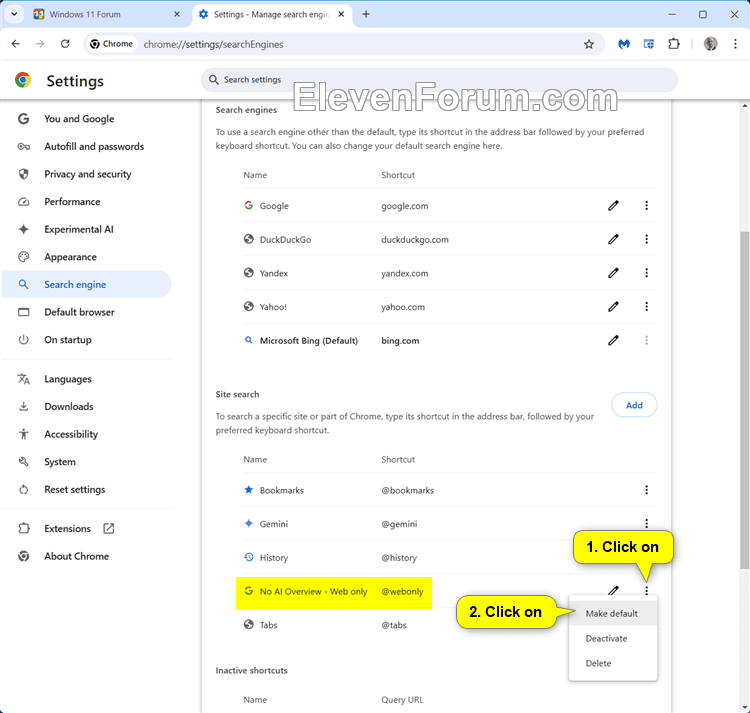Open Autofill and passwords settings
This screenshot has height=713, width=750.
[87, 146]
